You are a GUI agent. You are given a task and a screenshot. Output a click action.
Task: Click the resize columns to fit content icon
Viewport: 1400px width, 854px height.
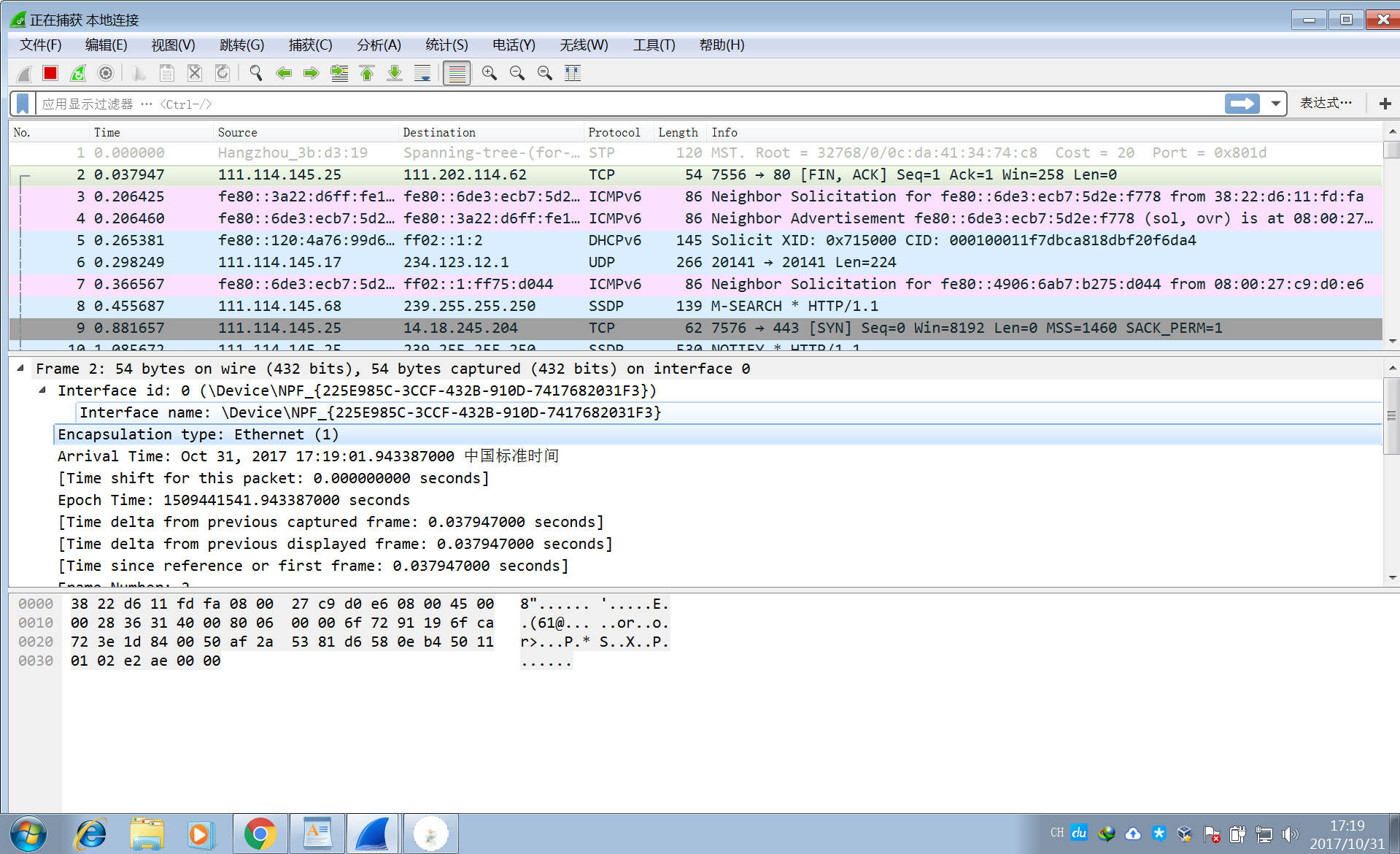click(x=573, y=73)
